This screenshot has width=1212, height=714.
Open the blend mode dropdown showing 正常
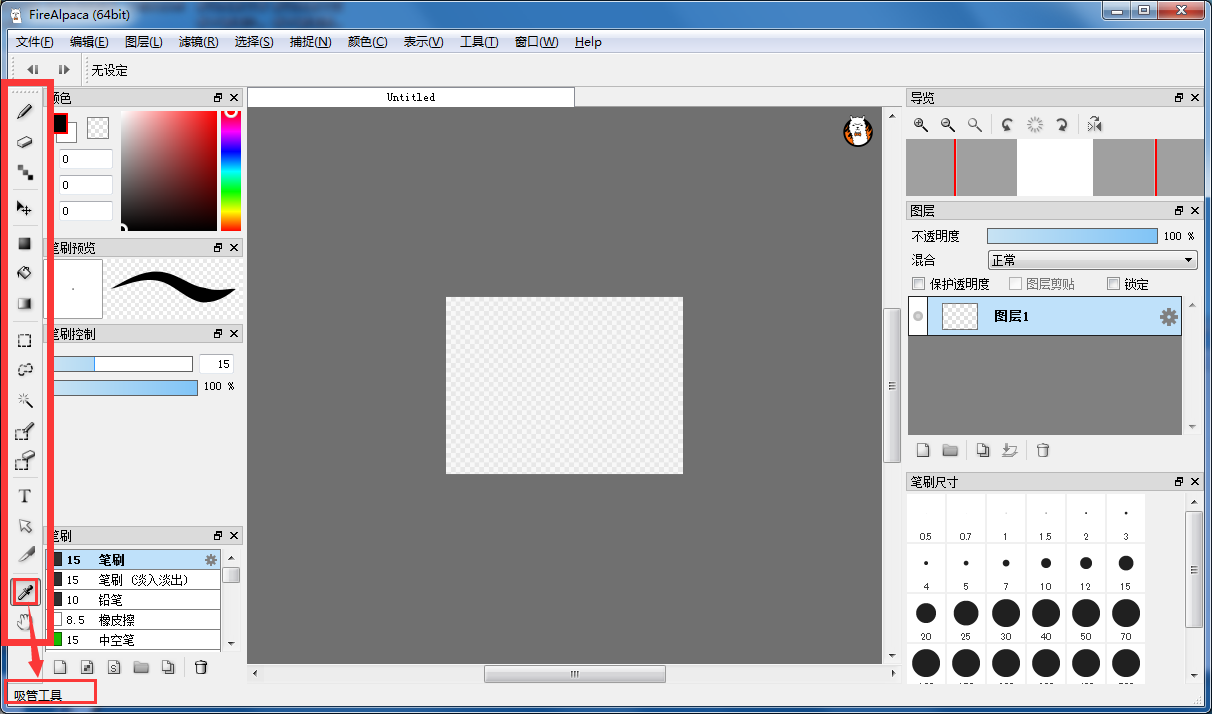click(x=1092, y=260)
